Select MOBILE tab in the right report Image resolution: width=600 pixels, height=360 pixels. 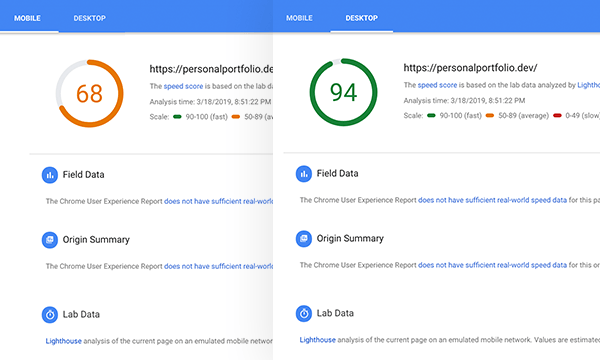coord(299,18)
